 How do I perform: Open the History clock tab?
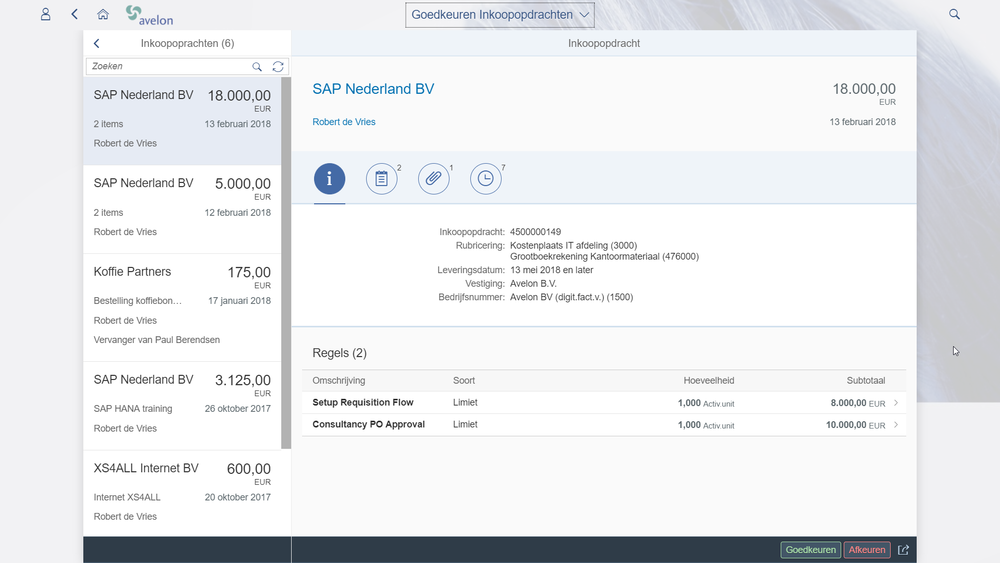[x=486, y=179]
